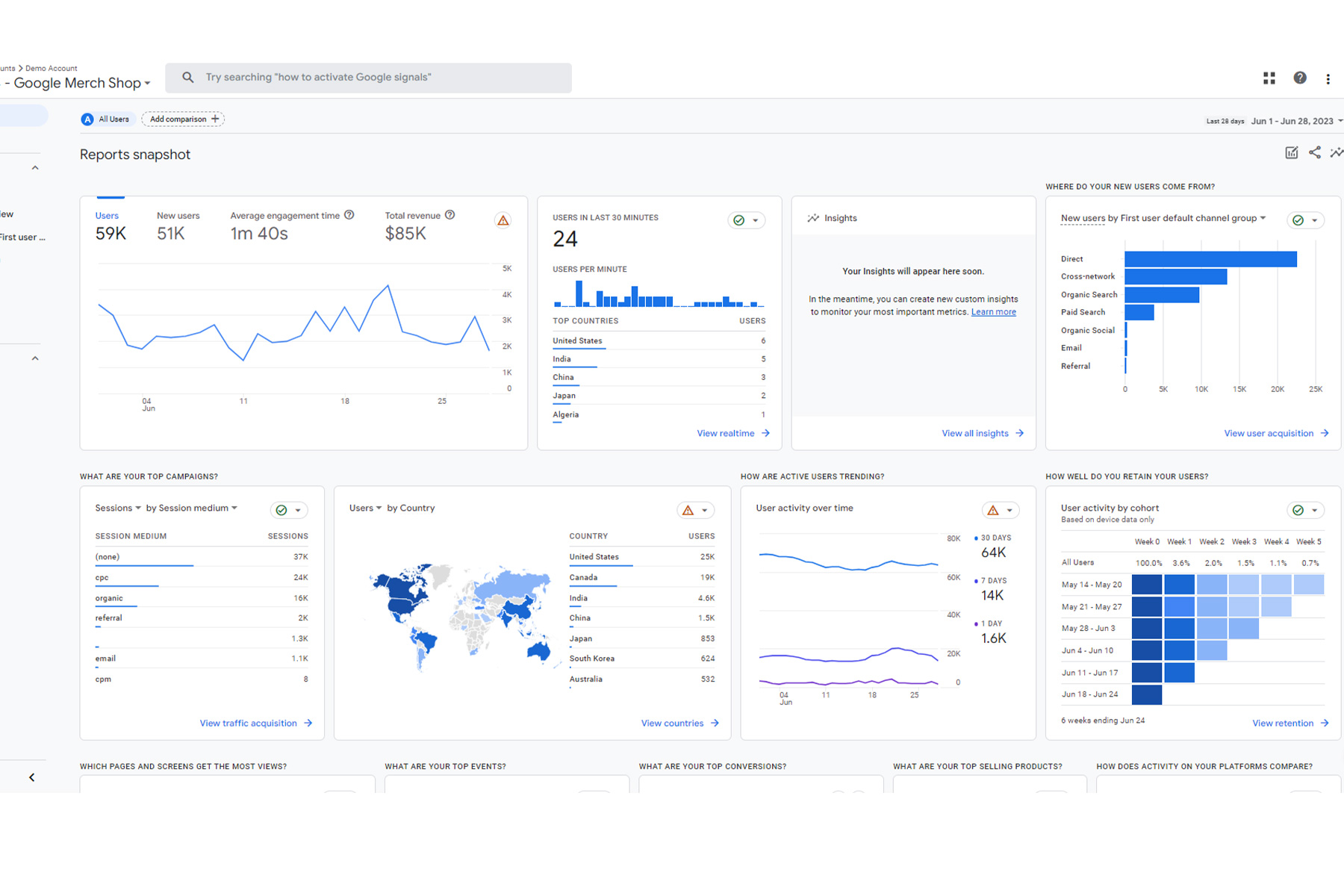Select the Average engagement time metric tab
This screenshot has height=896, width=1344.
coord(291,225)
